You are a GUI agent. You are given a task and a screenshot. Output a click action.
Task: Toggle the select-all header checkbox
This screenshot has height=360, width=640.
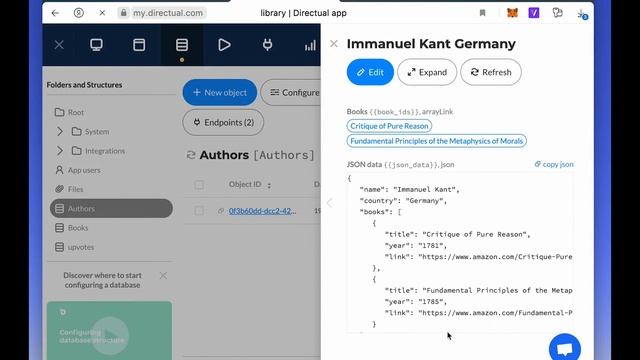[199, 185]
